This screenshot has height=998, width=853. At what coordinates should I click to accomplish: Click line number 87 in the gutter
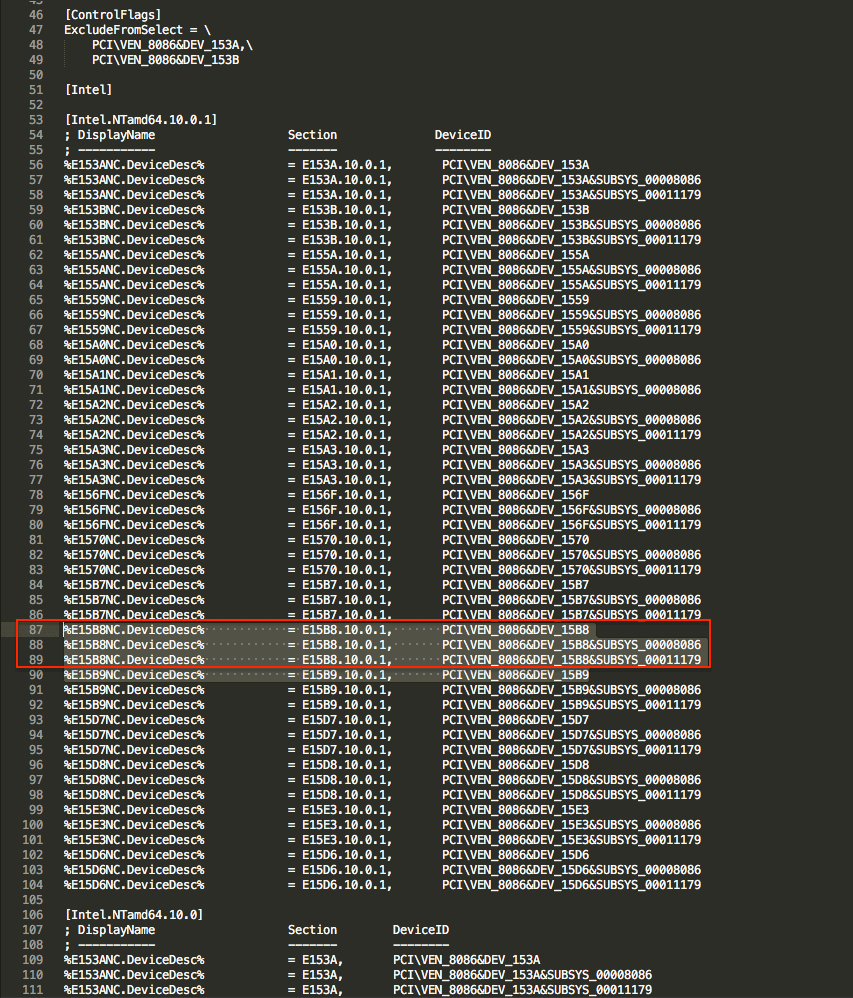36,630
